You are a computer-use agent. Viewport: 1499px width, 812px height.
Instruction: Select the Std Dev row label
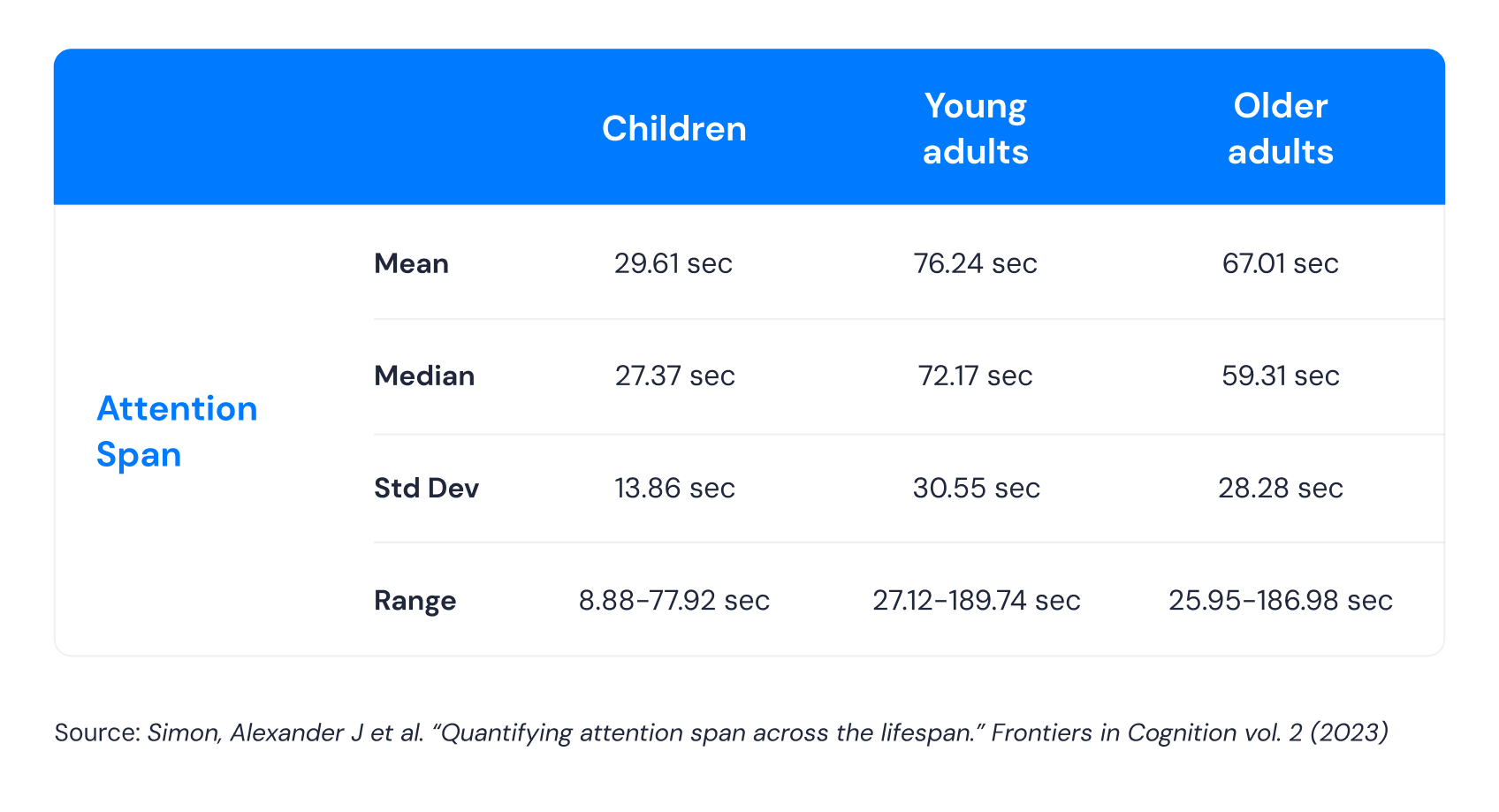point(426,488)
